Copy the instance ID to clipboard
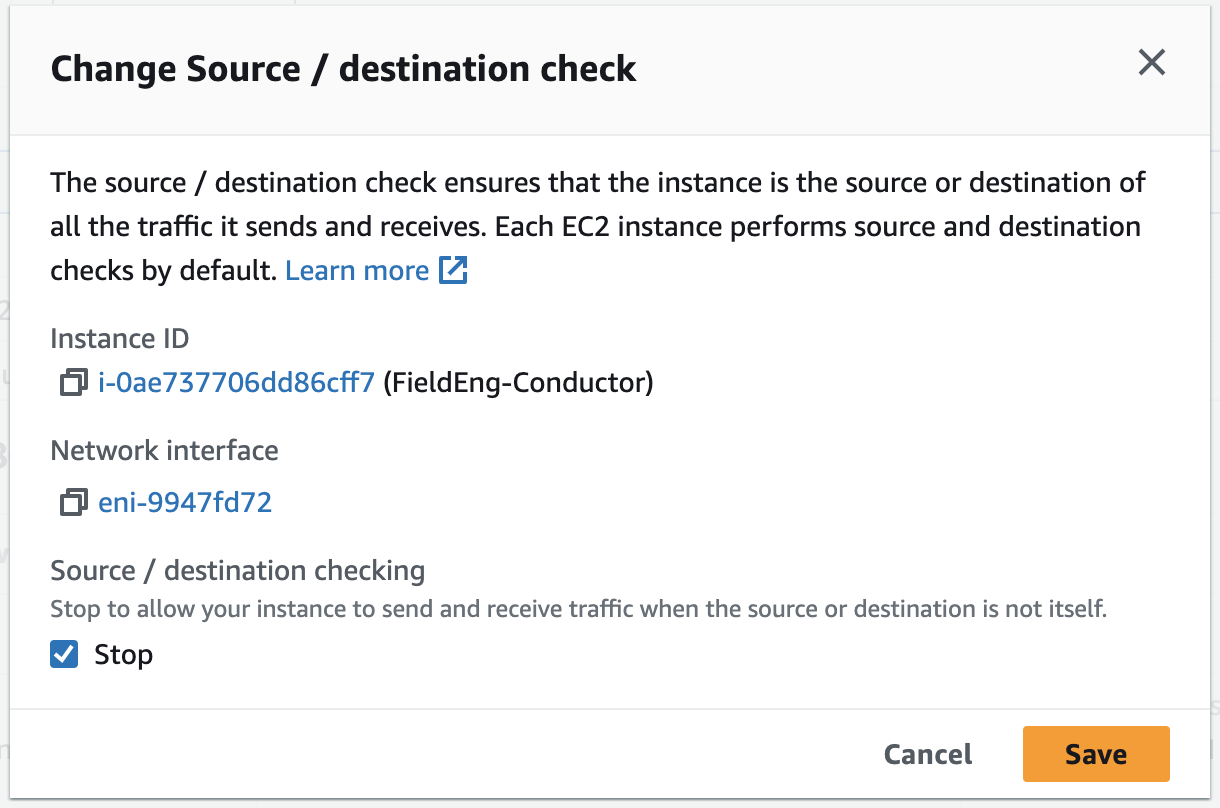This screenshot has height=808, width=1220. point(73,383)
